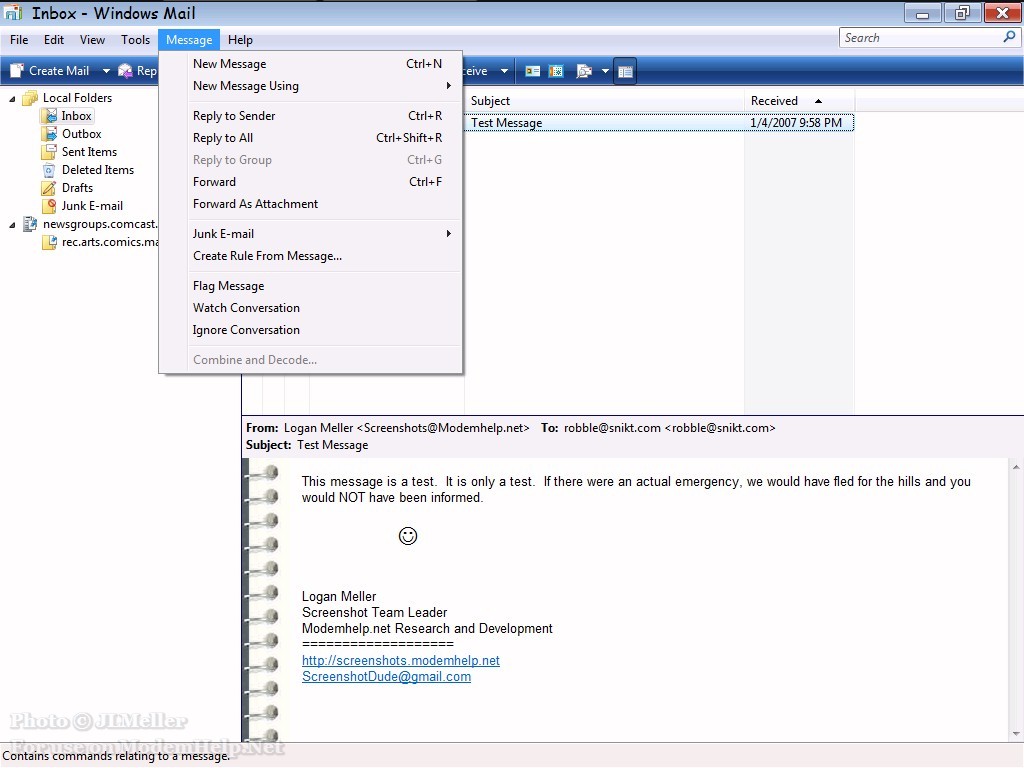Click the rec.arts.comics newsgroup folder icon
The height and width of the screenshot is (768, 1024).
click(x=49, y=242)
